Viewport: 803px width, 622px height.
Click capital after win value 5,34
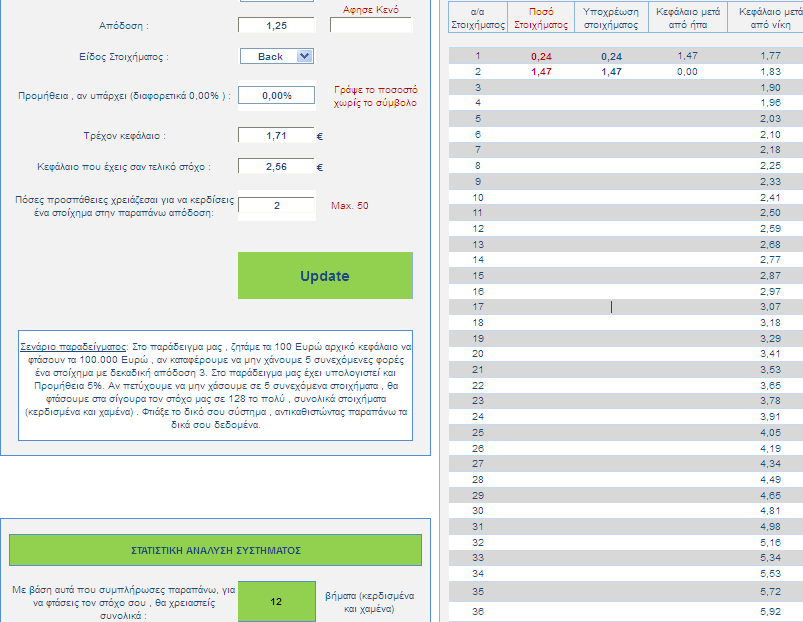point(771,557)
